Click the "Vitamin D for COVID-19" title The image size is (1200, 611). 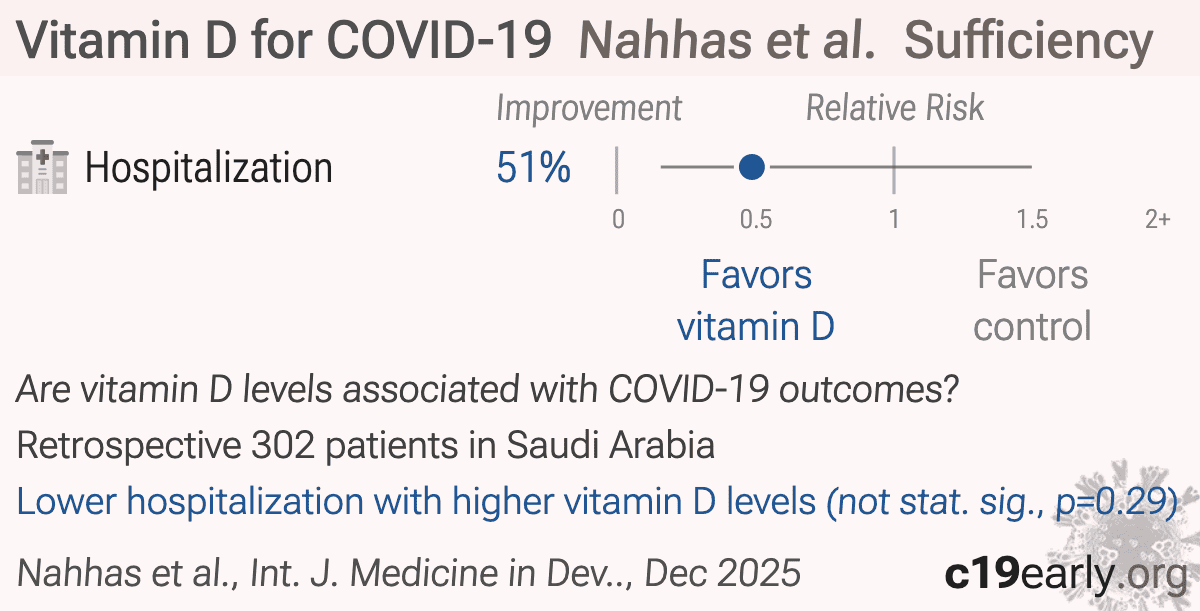(x=285, y=42)
